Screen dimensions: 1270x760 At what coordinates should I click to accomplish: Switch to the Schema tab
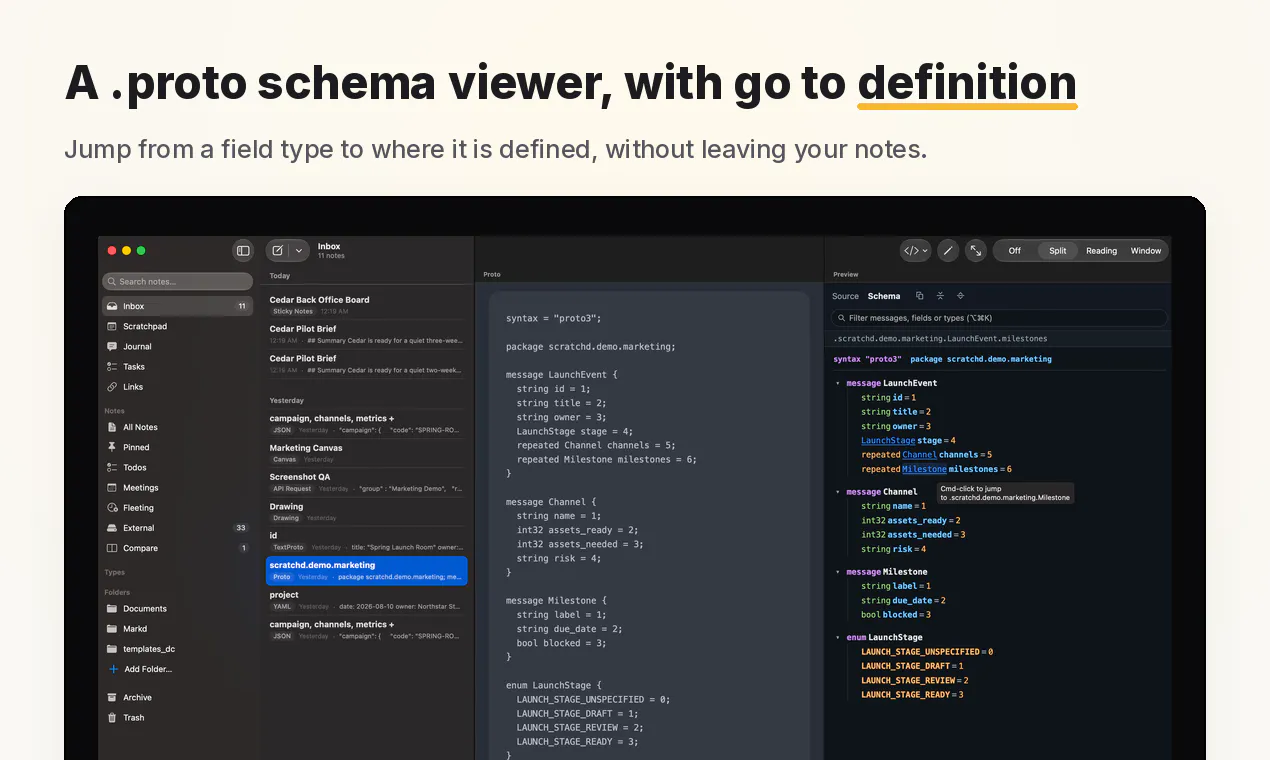884,296
